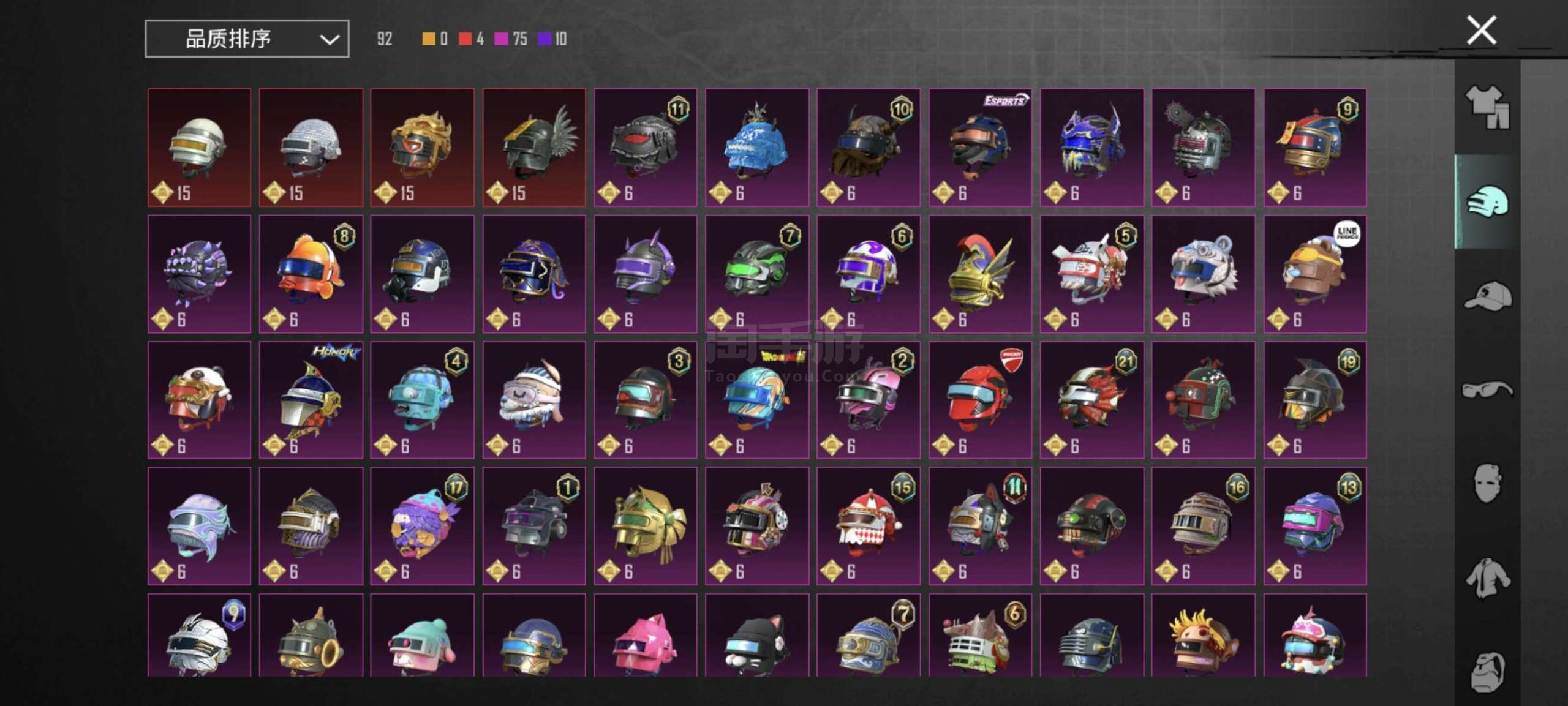Image resolution: width=1568 pixels, height=706 pixels.
Task: Select the Honor branded helmet
Action: click(311, 400)
